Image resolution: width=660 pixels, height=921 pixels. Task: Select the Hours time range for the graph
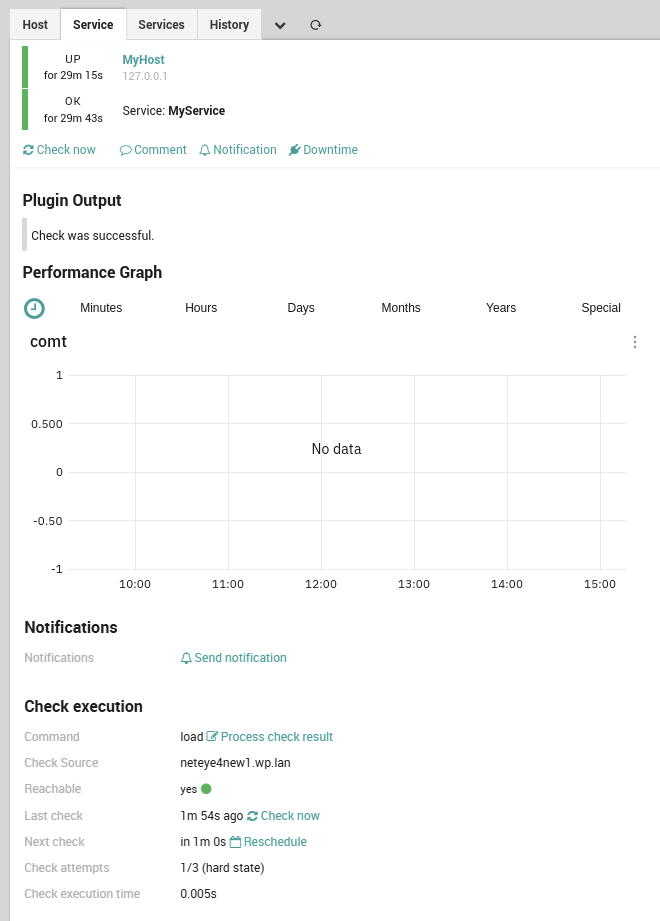point(200,308)
